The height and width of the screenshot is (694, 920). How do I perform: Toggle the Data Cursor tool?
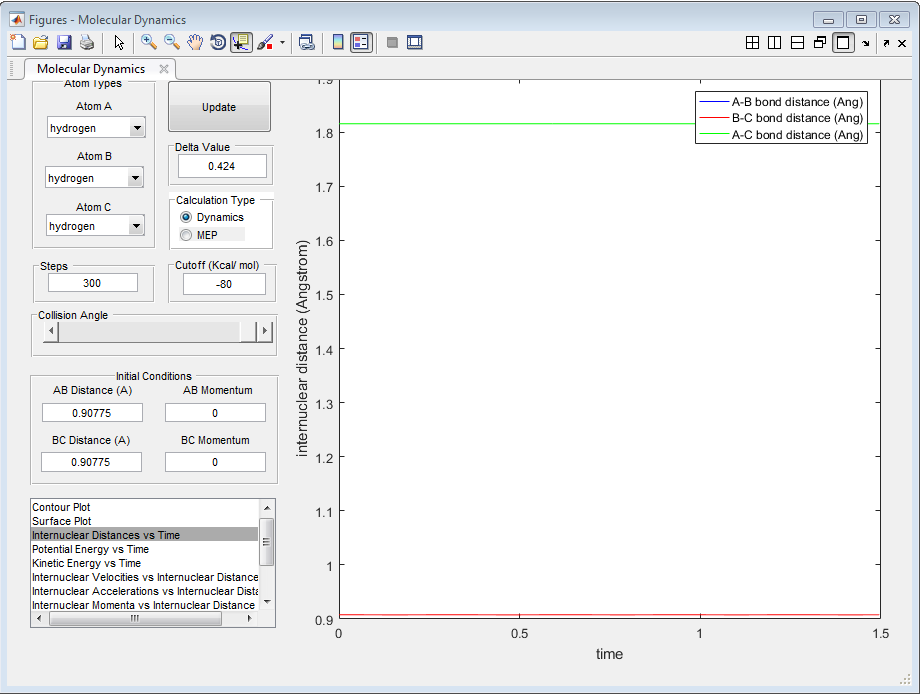241,42
